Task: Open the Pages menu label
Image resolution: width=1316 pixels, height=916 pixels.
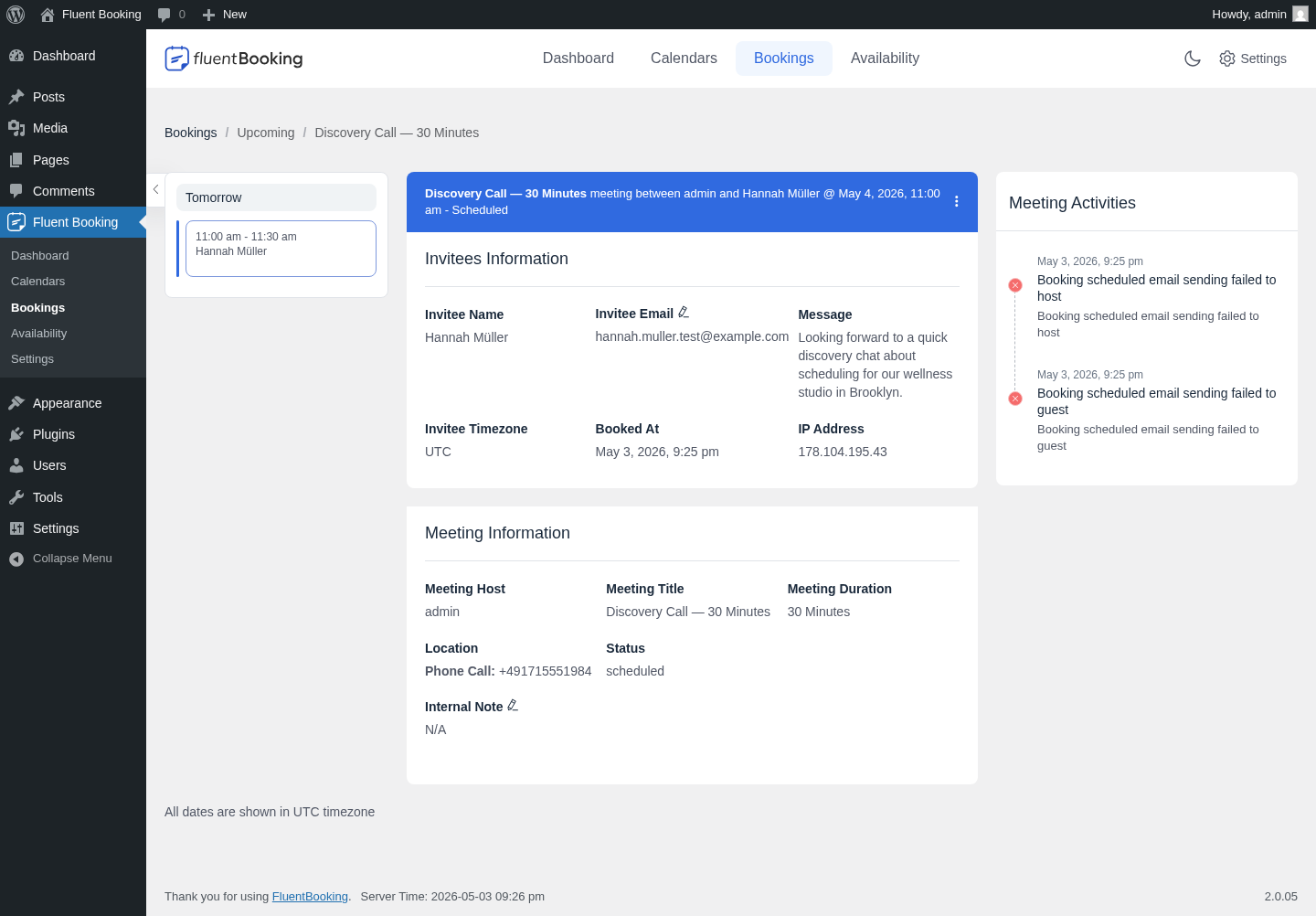Action: click(51, 160)
